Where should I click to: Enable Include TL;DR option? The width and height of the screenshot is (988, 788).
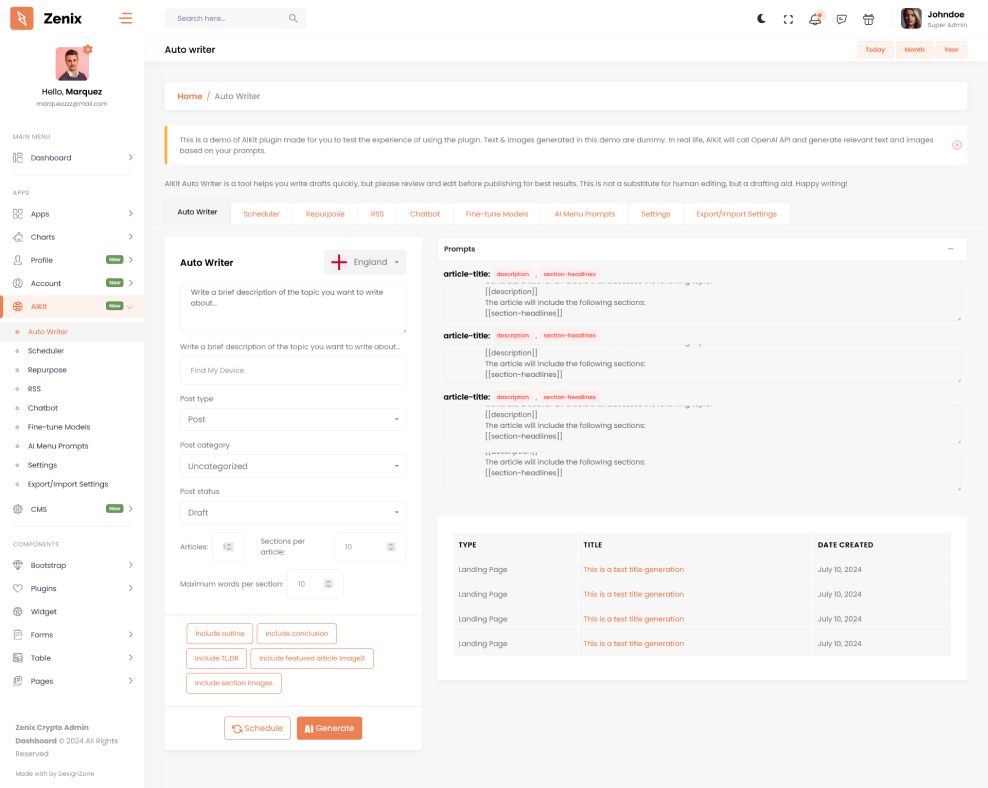point(216,658)
